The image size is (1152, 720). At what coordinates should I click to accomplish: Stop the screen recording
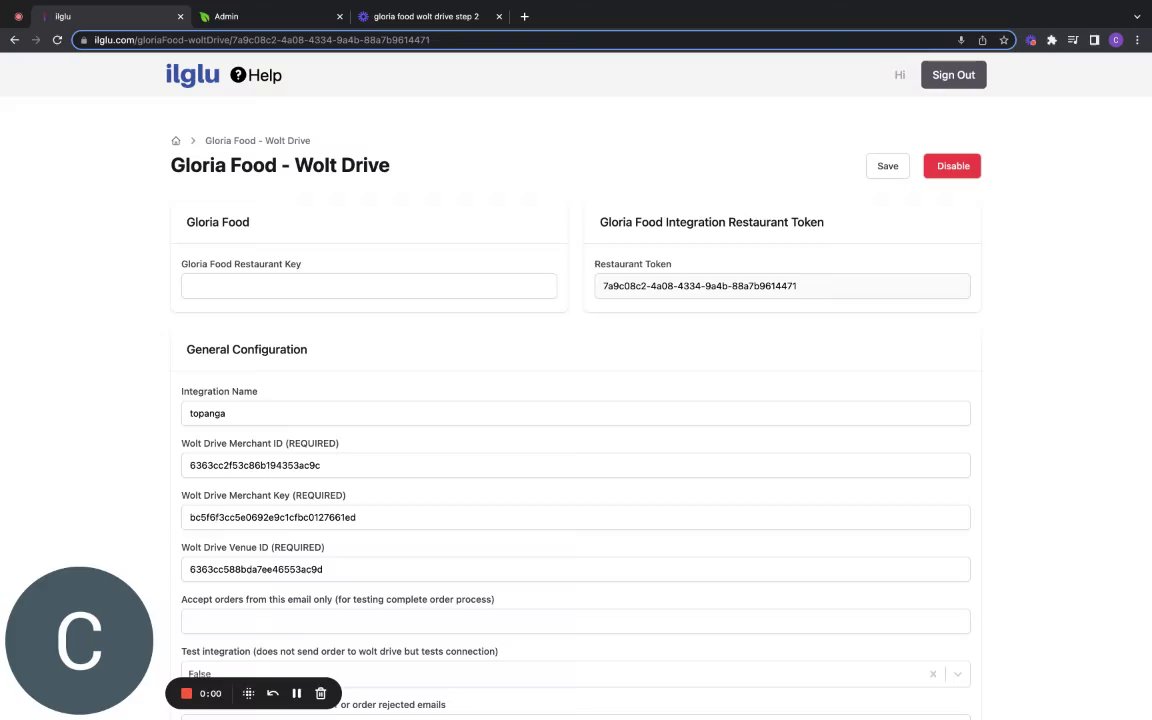click(187, 694)
